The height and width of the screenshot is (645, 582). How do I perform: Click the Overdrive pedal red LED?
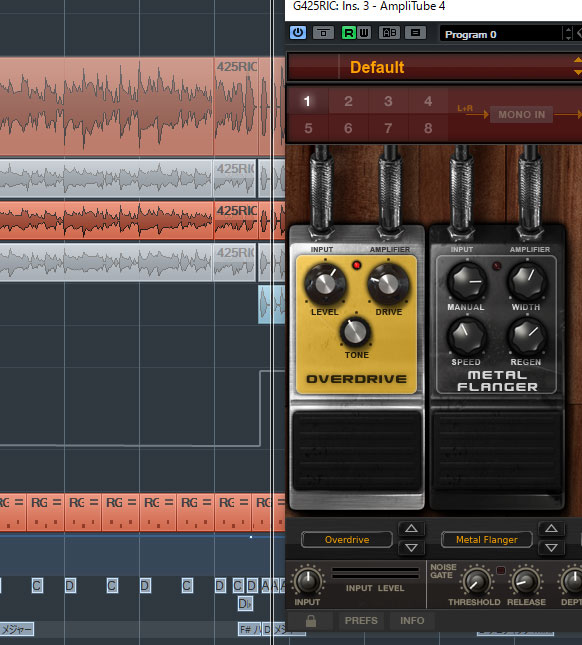coord(357,265)
